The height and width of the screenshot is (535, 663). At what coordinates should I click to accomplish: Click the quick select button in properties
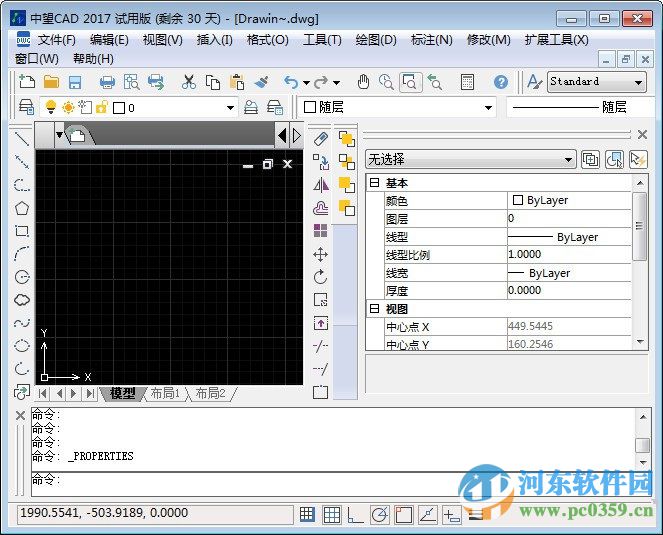tap(638, 160)
